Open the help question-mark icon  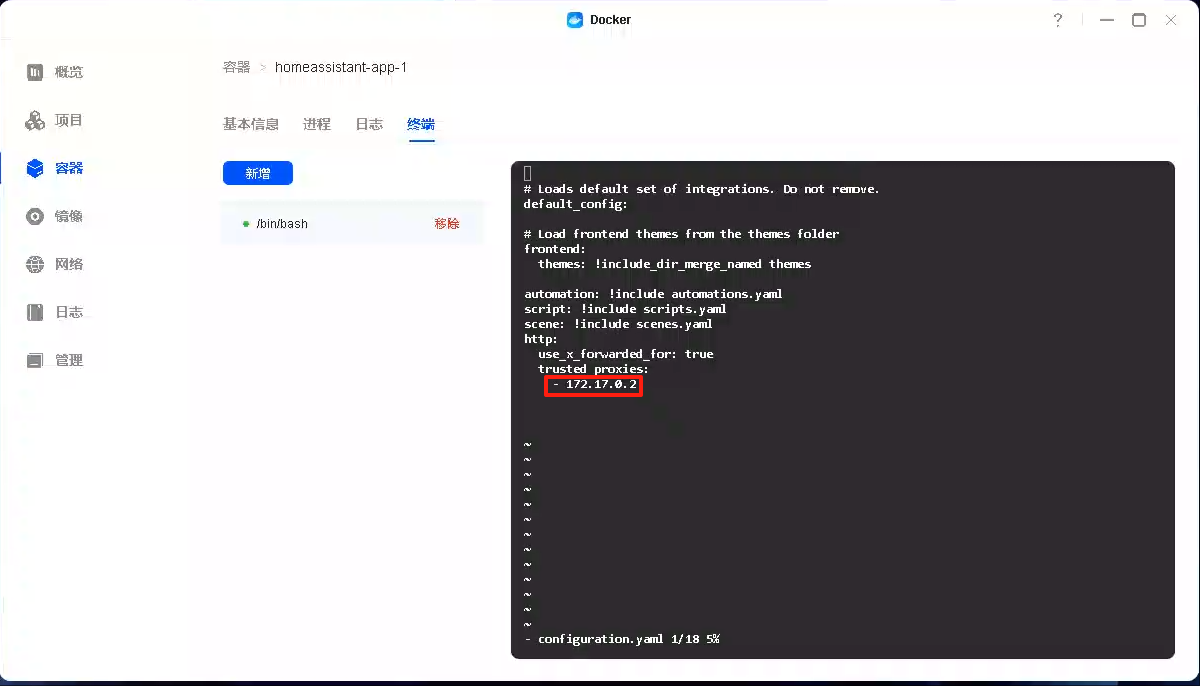click(1058, 19)
